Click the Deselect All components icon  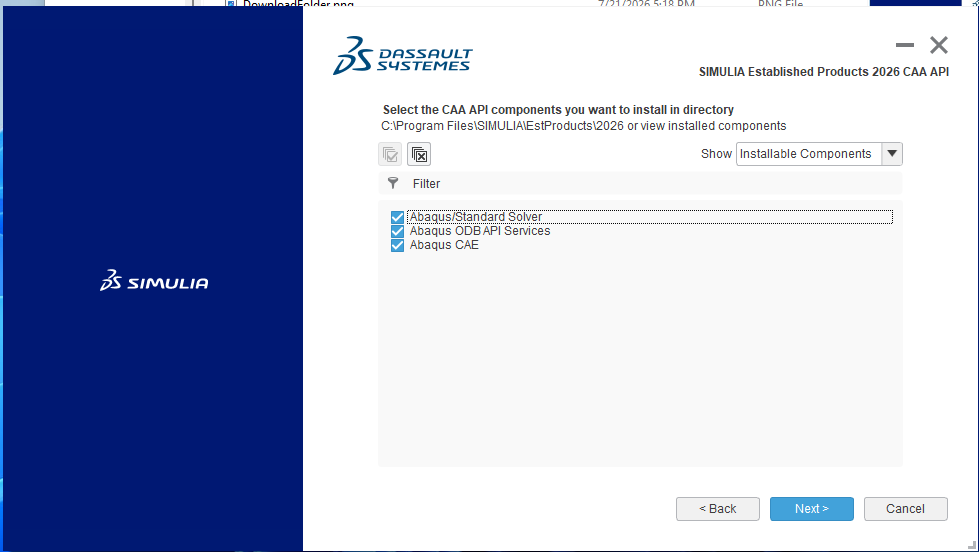[x=419, y=154]
